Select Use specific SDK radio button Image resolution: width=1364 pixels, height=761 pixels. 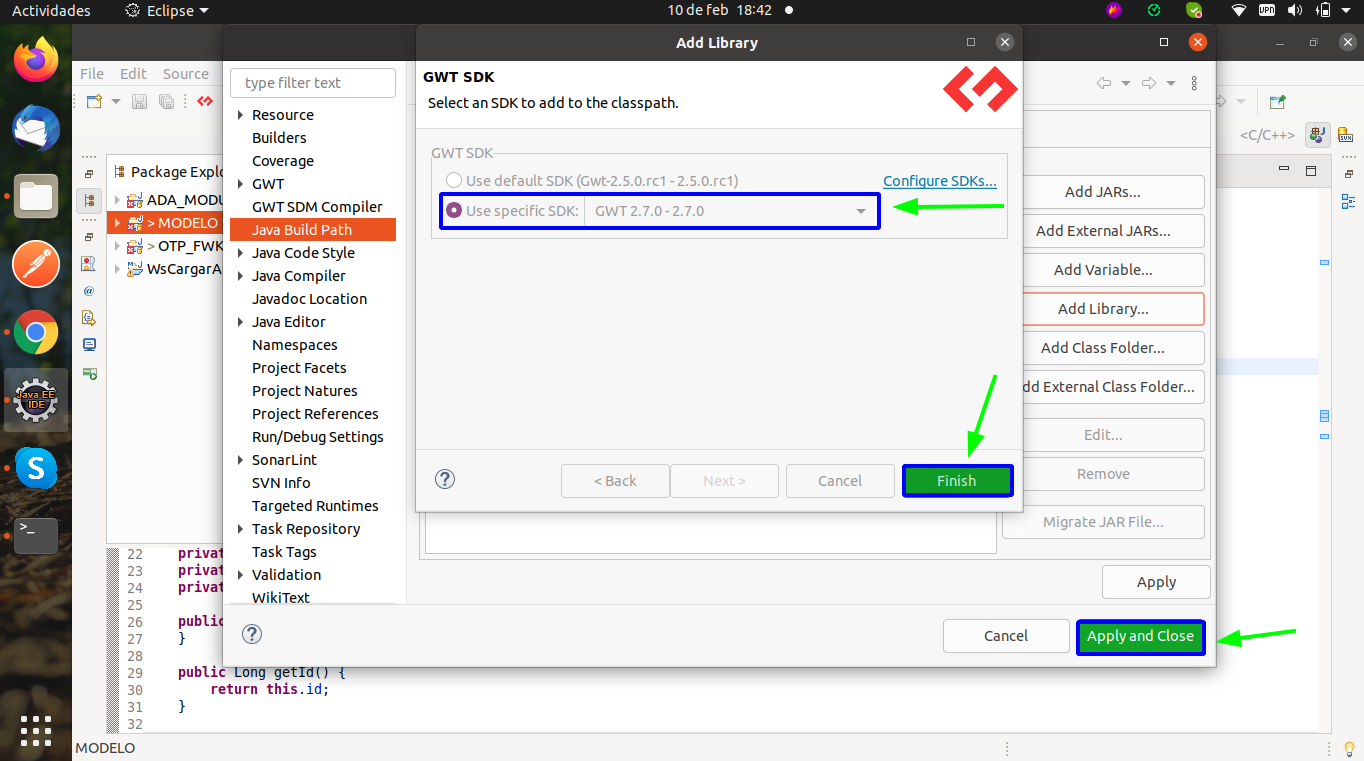pos(454,211)
